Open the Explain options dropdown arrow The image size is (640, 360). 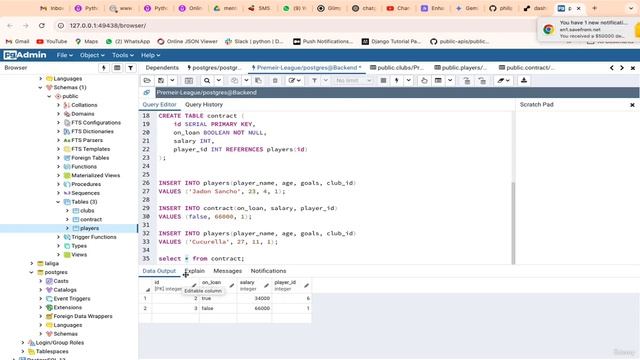click(450, 80)
